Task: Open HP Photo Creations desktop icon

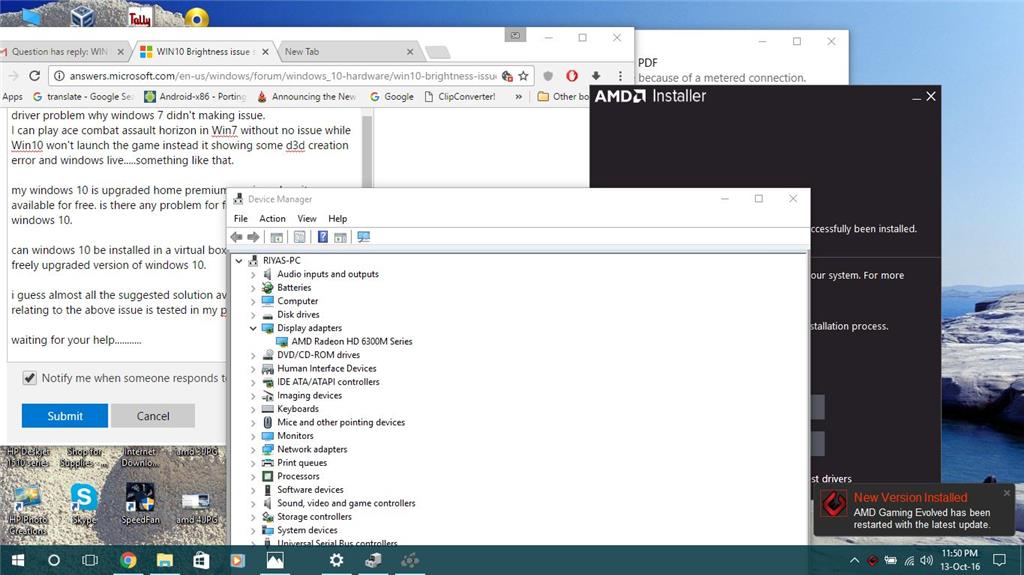Action: [27, 511]
